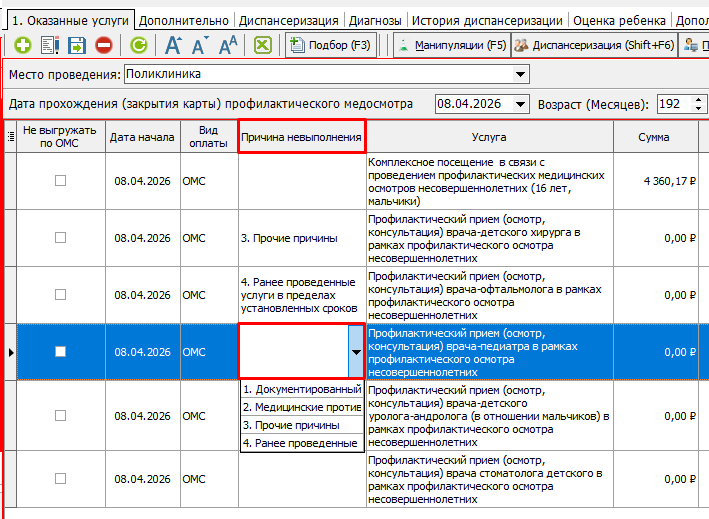
Task: Increment the 'Возраст (Месяцев)' spinner up arrow
Action: pyautogui.click(x=700, y=100)
